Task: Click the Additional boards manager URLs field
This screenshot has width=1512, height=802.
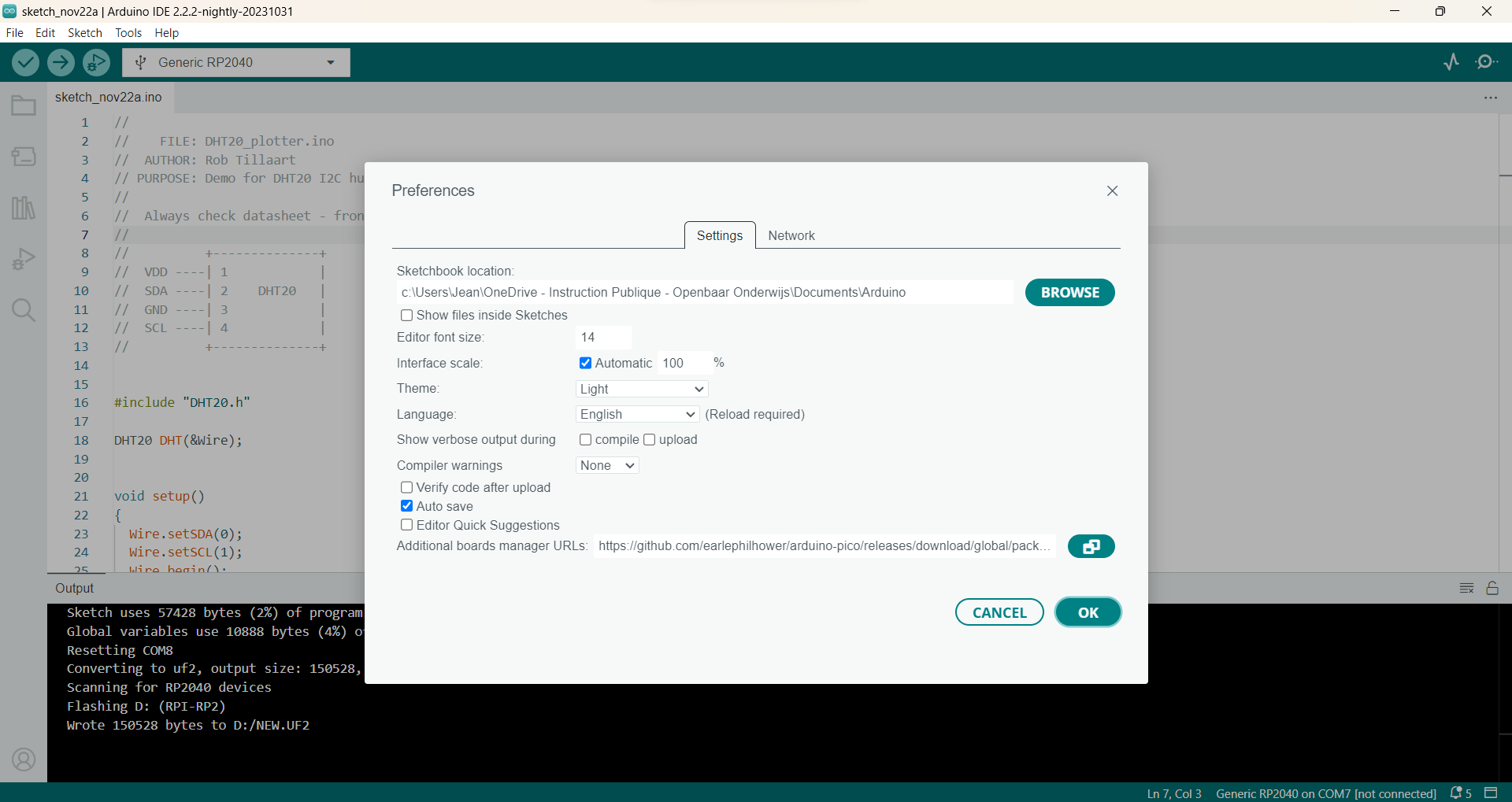Action: click(824, 546)
